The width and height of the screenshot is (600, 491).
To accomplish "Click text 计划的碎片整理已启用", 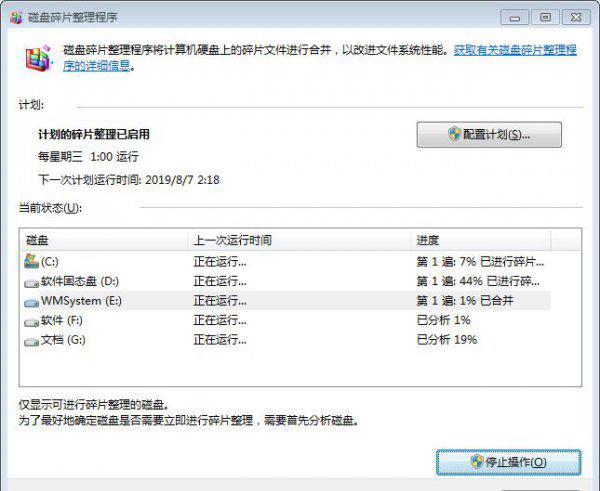I will [94, 134].
